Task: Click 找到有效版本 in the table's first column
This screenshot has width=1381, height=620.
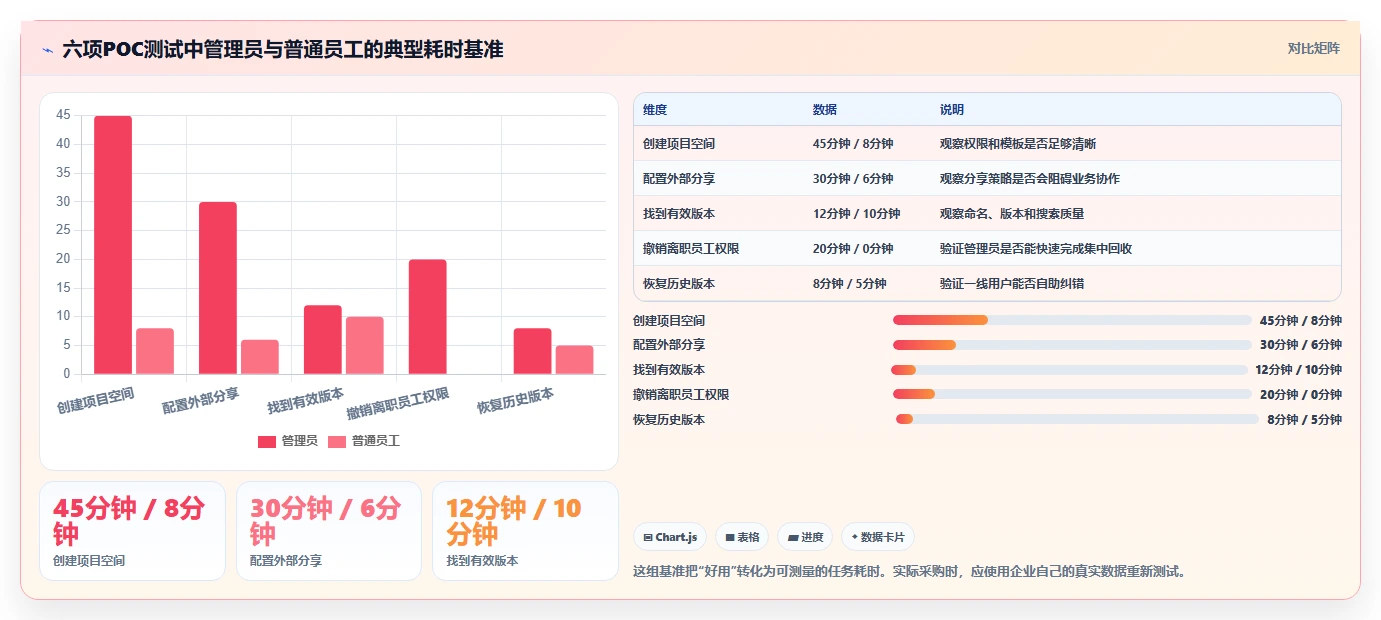Action: [x=679, y=214]
